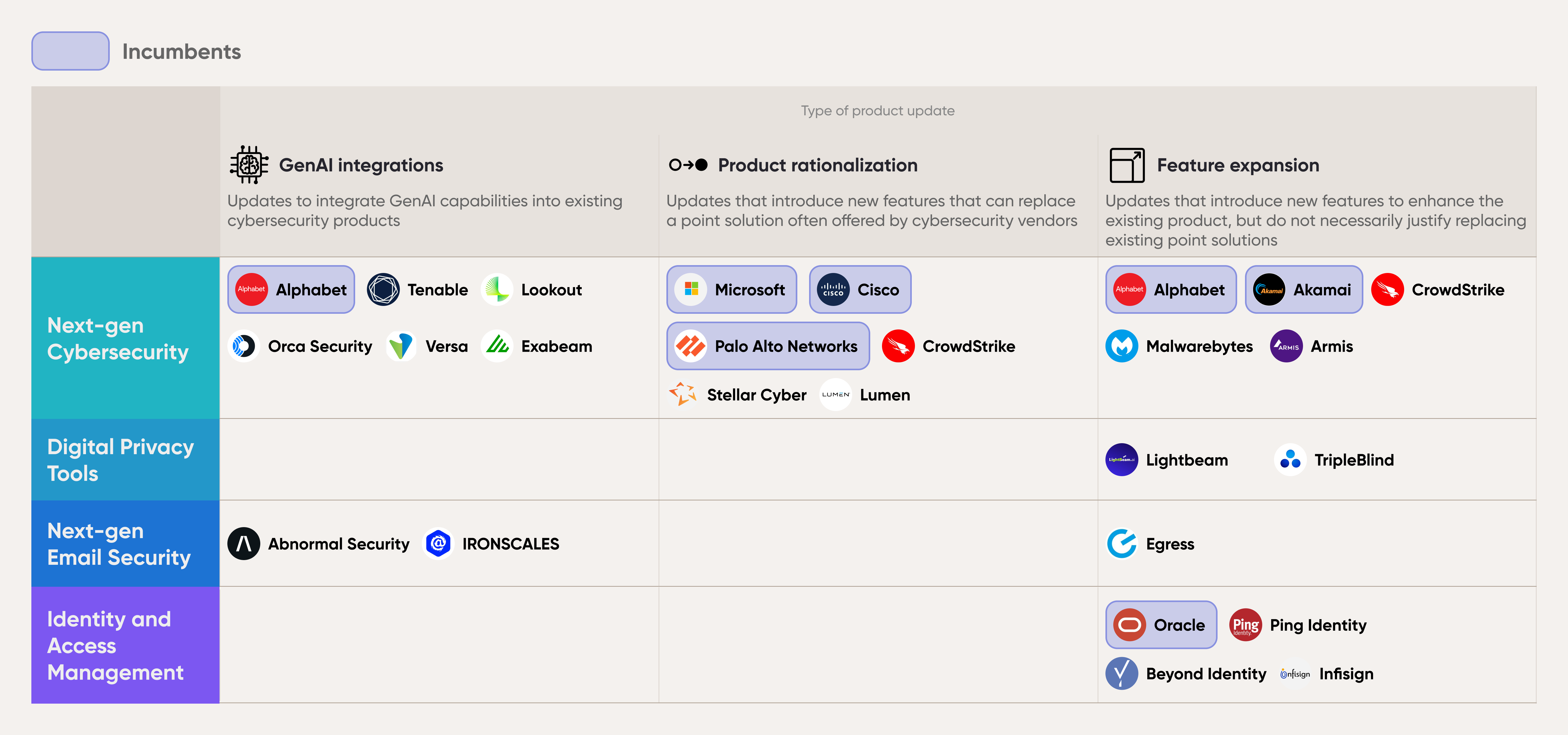The width and height of the screenshot is (1568, 735).
Task: Click the IRONSCALES logo icon
Action: (x=438, y=544)
